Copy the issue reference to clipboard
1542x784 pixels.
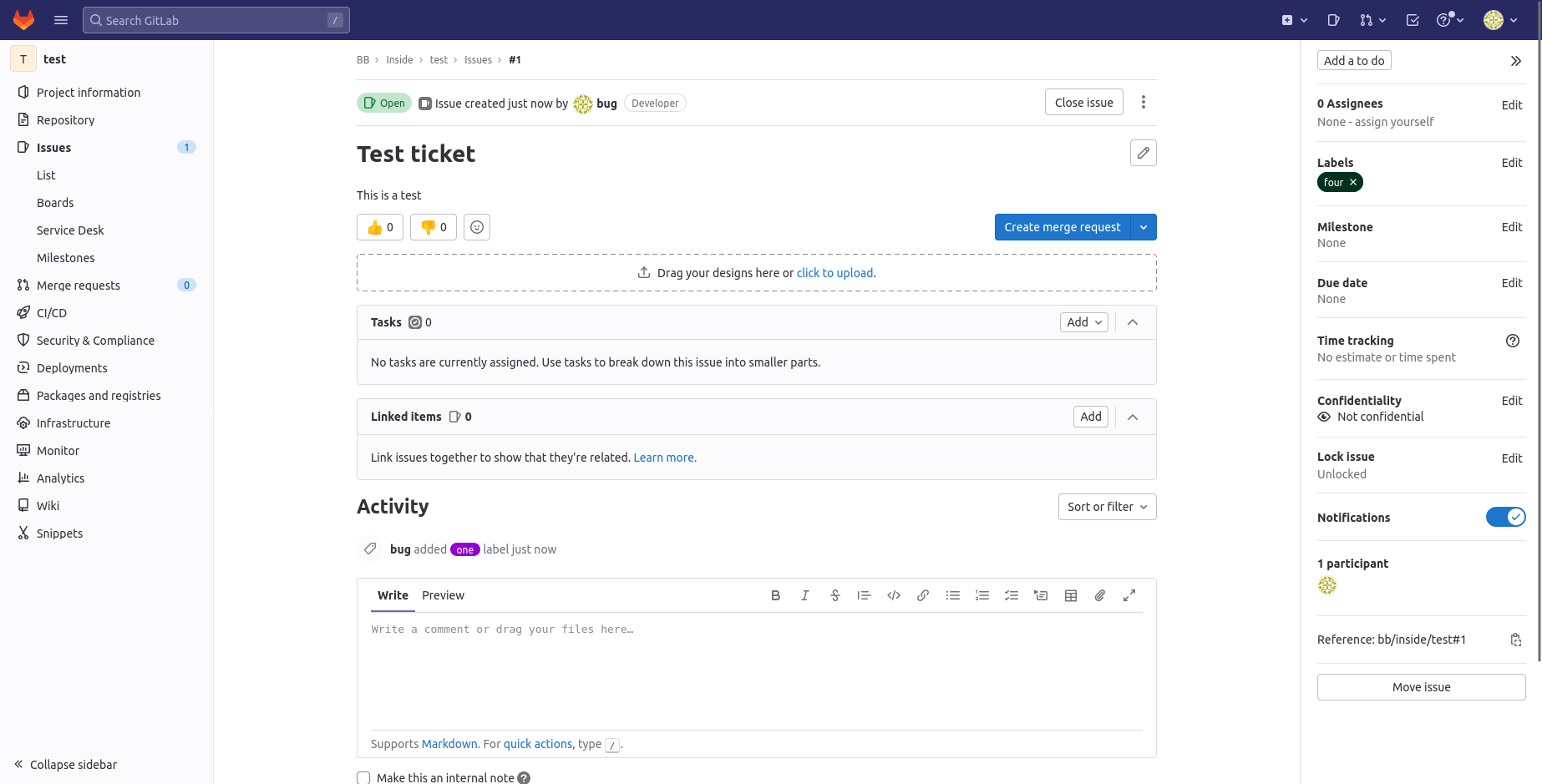tap(1515, 640)
